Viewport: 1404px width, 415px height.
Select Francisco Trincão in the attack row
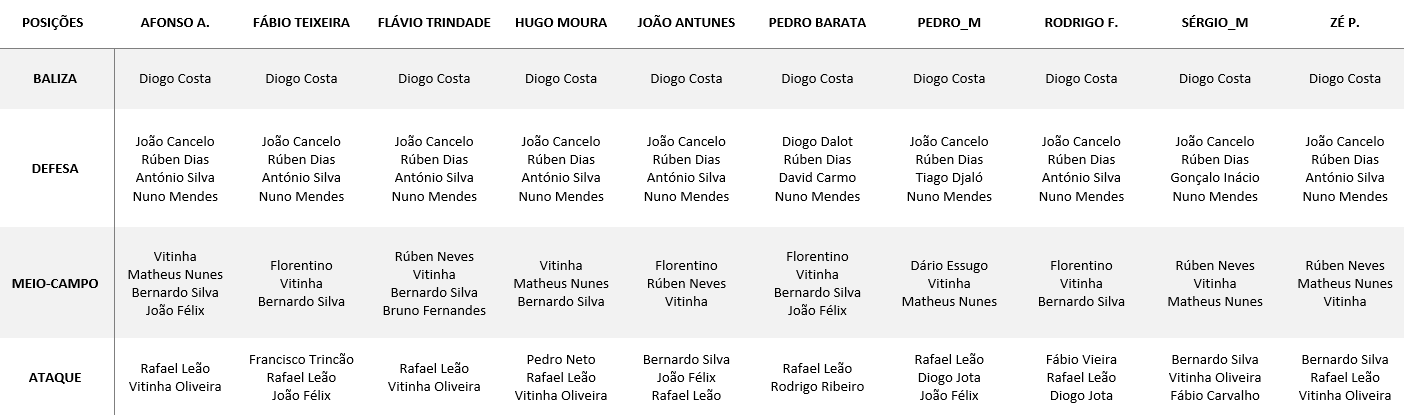[x=301, y=359]
